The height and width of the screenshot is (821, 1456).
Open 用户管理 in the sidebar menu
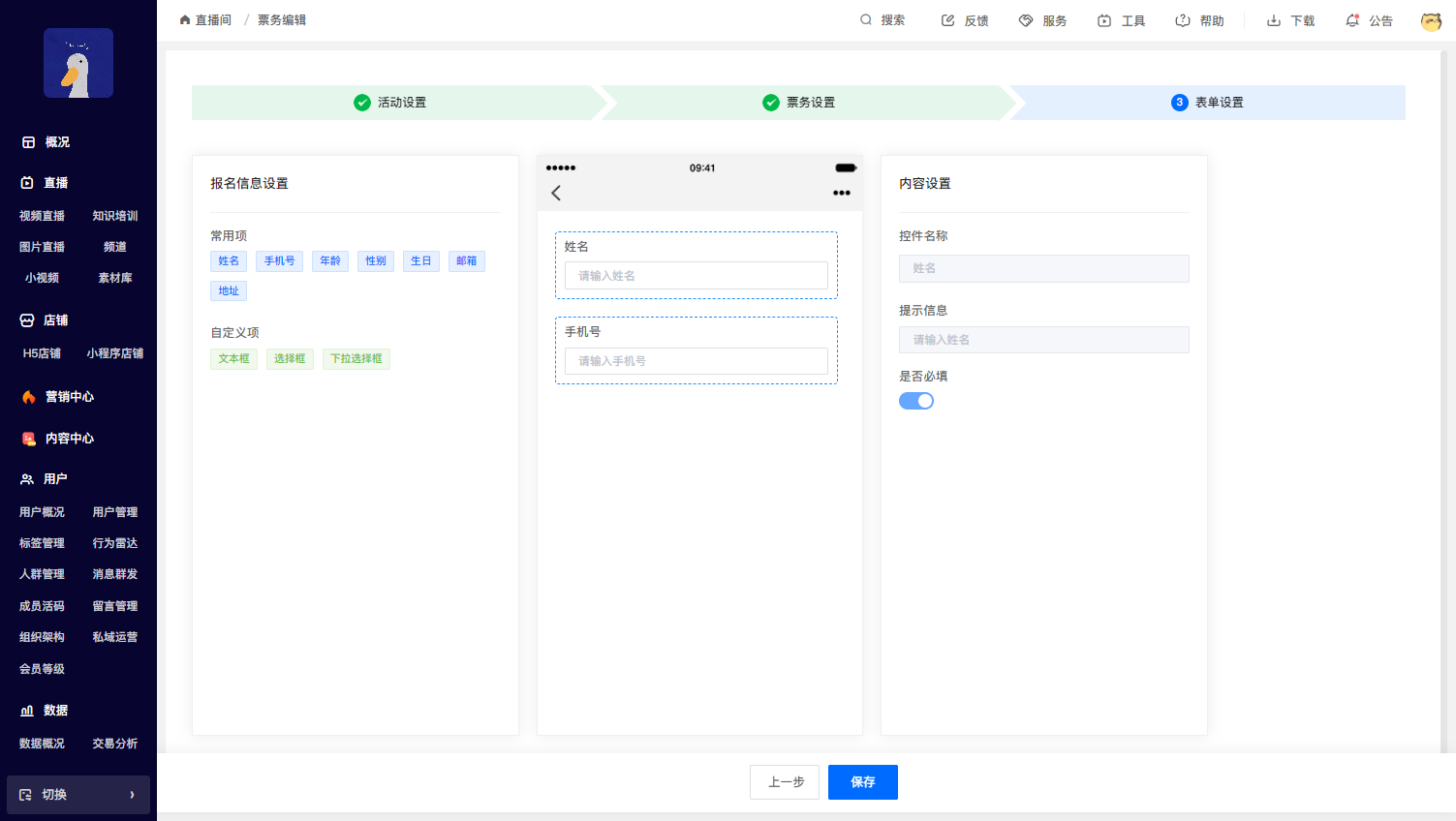pos(115,512)
